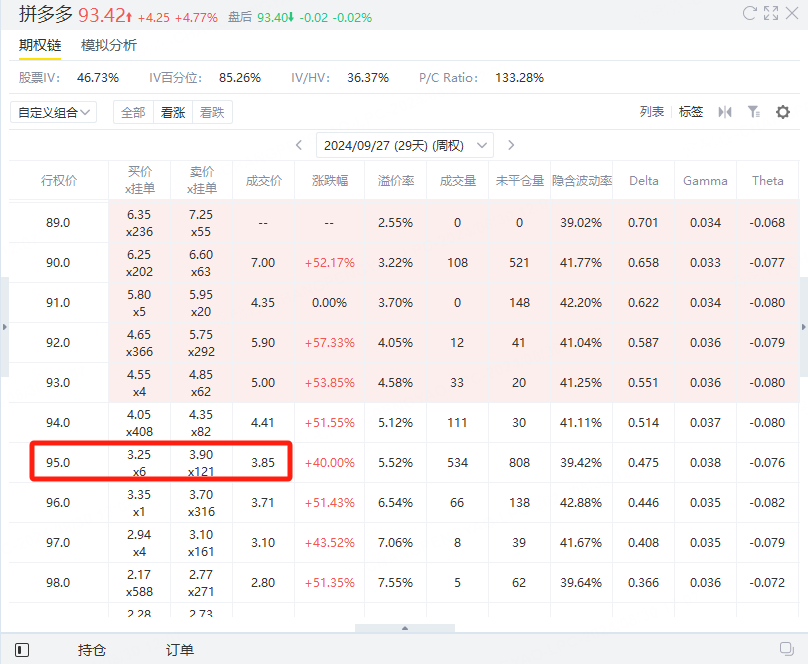Click bid price 6.35 x236 for strike 89.0
The height and width of the screenshot is (664, 808).
pyautogui.click(x=139, y=223)
